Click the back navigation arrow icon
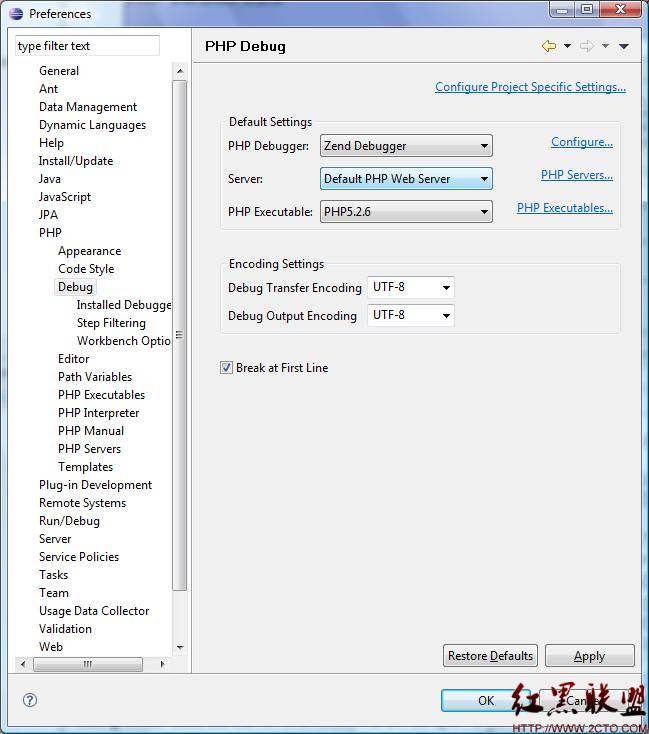Viewport: 649px width, 734px height. point(549,46)
